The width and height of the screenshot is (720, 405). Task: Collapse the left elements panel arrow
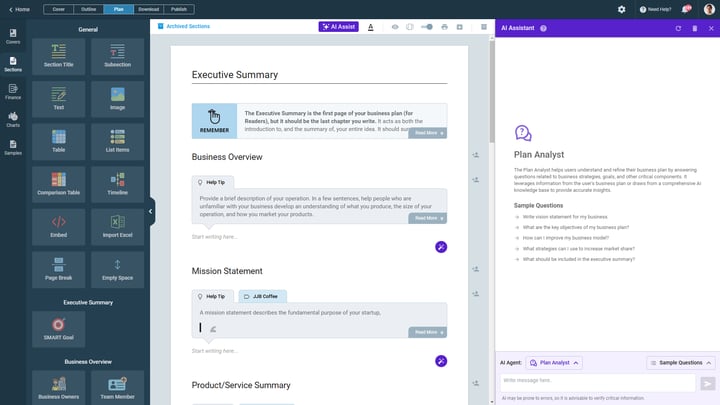151,211
